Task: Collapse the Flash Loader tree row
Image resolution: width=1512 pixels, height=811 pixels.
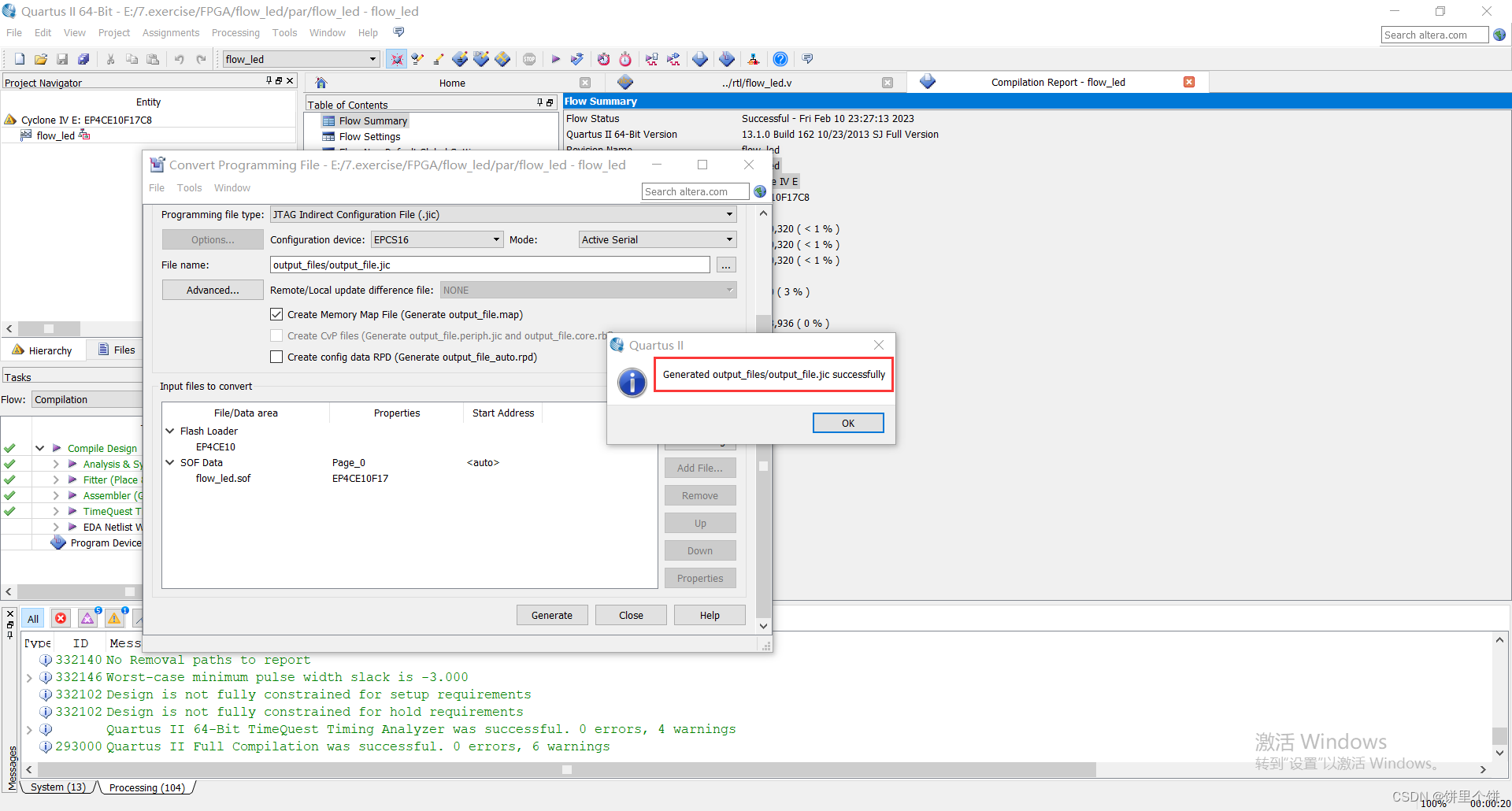Action: pyautogui.click(x=170, y=431)
